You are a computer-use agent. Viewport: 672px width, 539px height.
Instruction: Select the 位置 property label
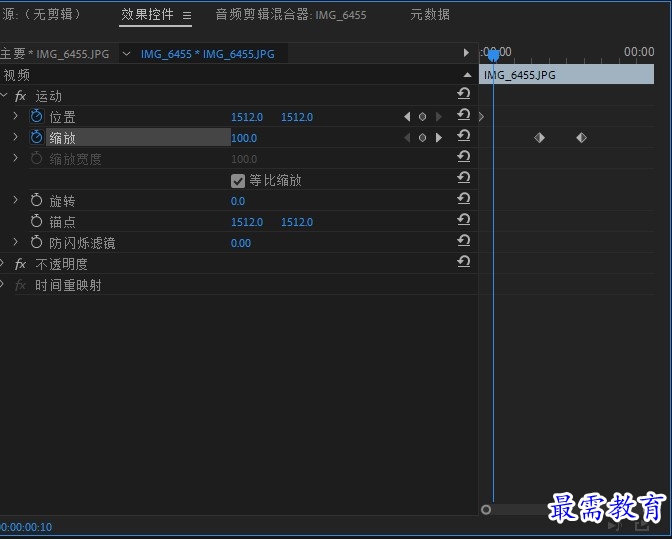click(x=62, y=117)
